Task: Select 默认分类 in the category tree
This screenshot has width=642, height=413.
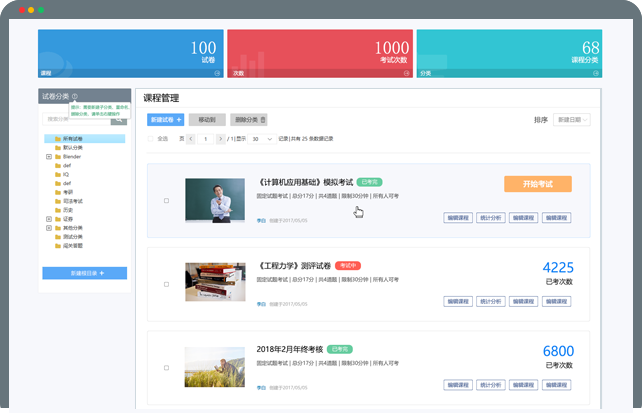Action: coord(73,147)
